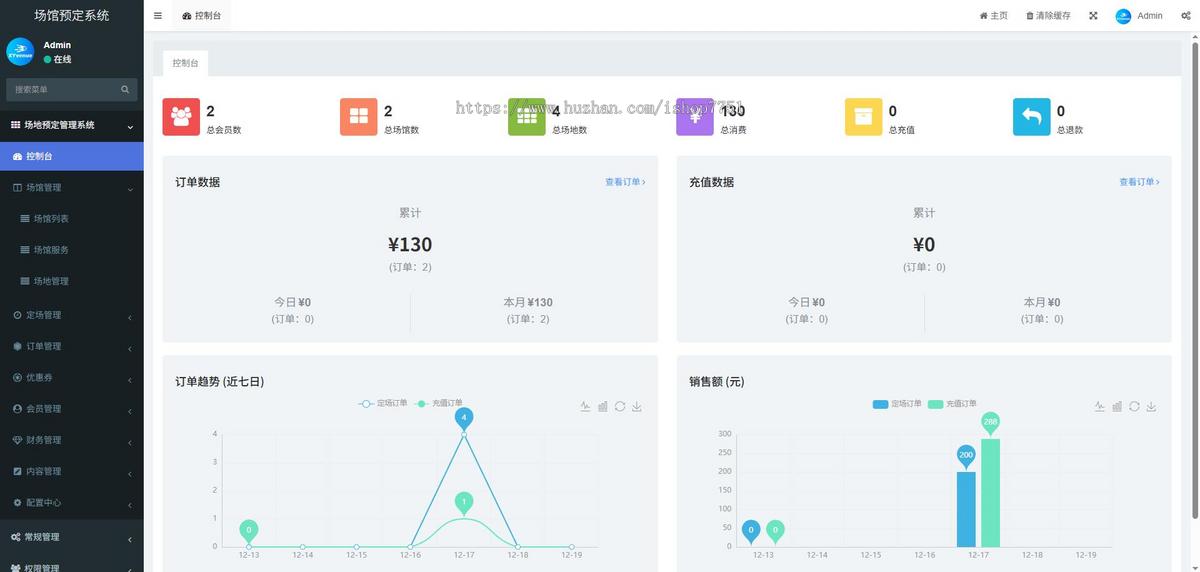Toggle 定场订单 series in 订单趋势 legend

383,404
